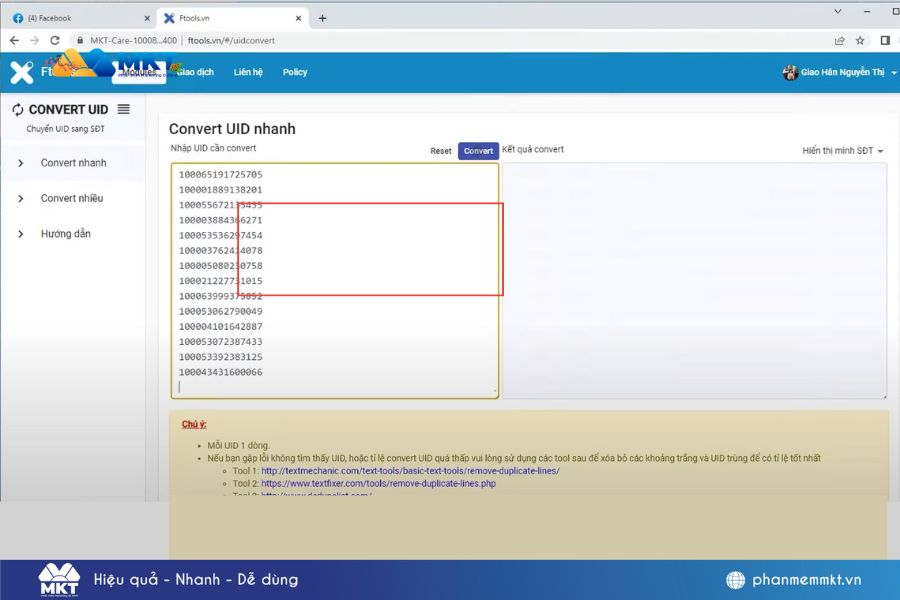Reload the page with the browser refresh icon
Viewport: 900px width, 600px height.
56,40
